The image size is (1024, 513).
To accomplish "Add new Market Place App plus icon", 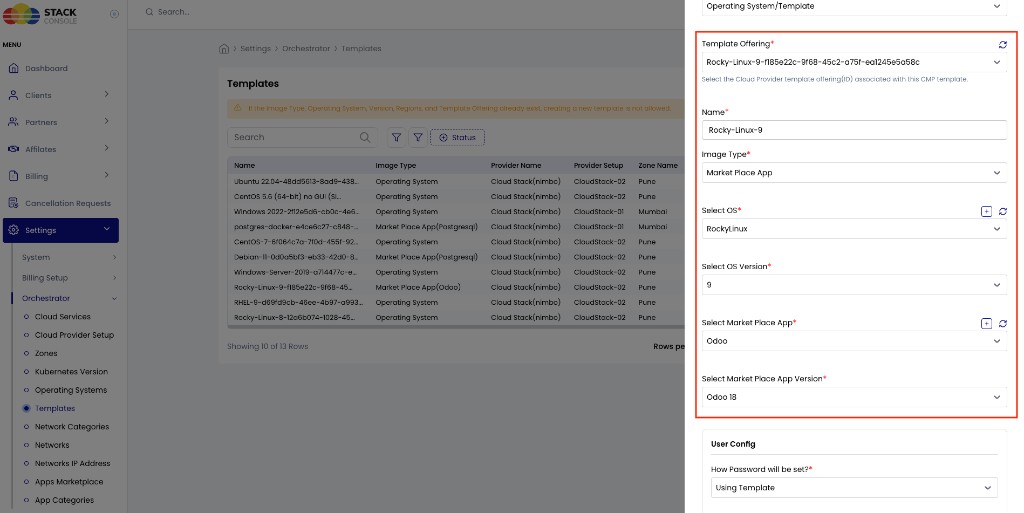I will click(986, 323).
